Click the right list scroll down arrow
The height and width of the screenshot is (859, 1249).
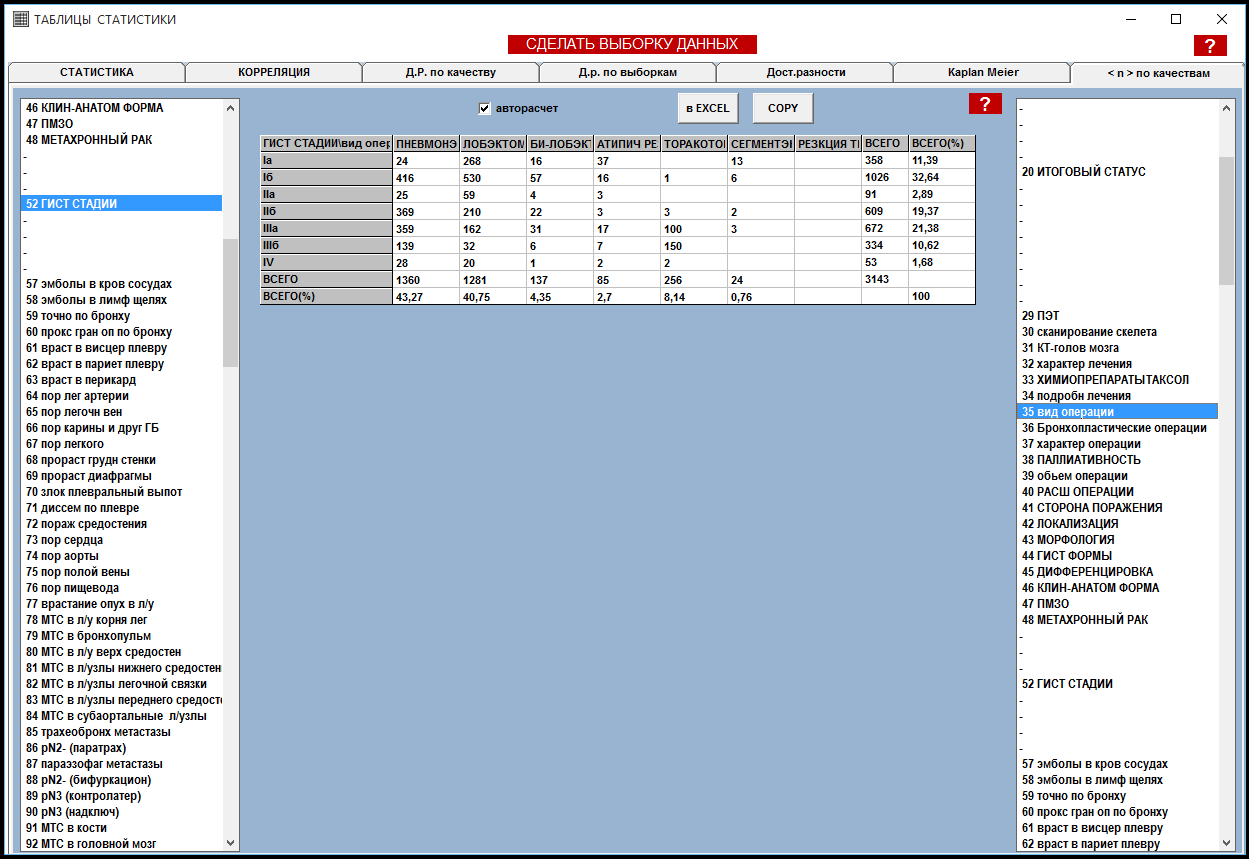(x=1227, y=843)
